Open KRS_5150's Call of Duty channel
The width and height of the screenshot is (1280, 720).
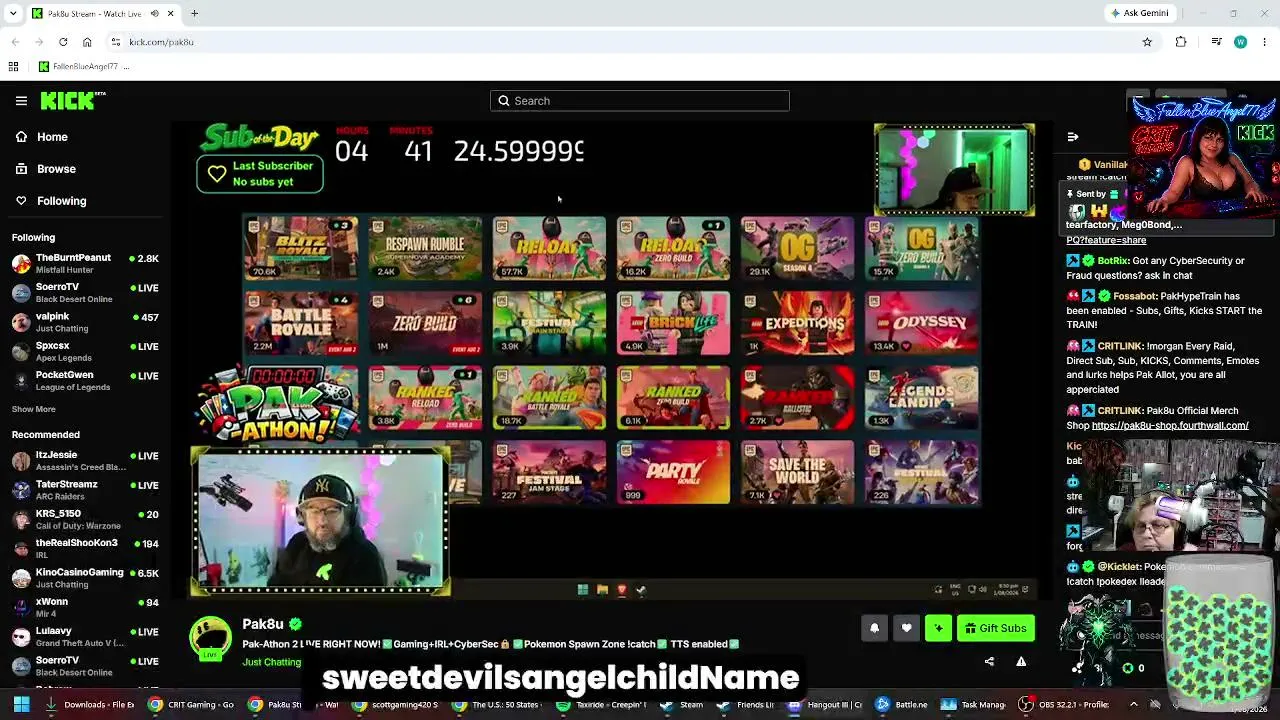coord(85,519)
